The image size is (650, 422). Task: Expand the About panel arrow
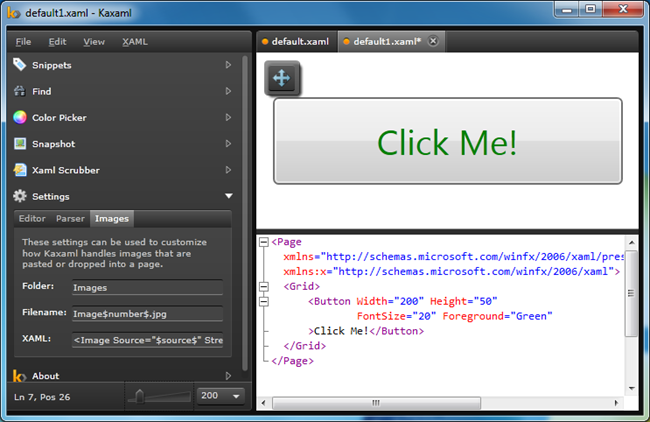[x=228, y=376]
